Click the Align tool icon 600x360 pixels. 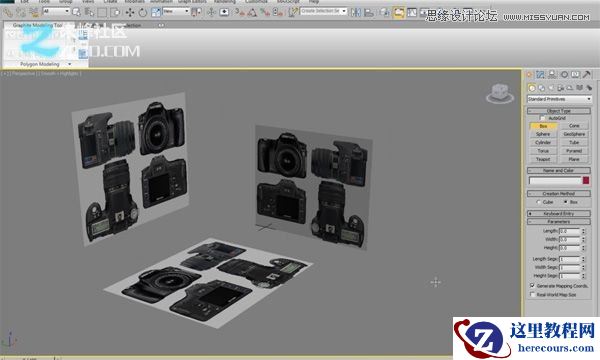click(368, 13)
